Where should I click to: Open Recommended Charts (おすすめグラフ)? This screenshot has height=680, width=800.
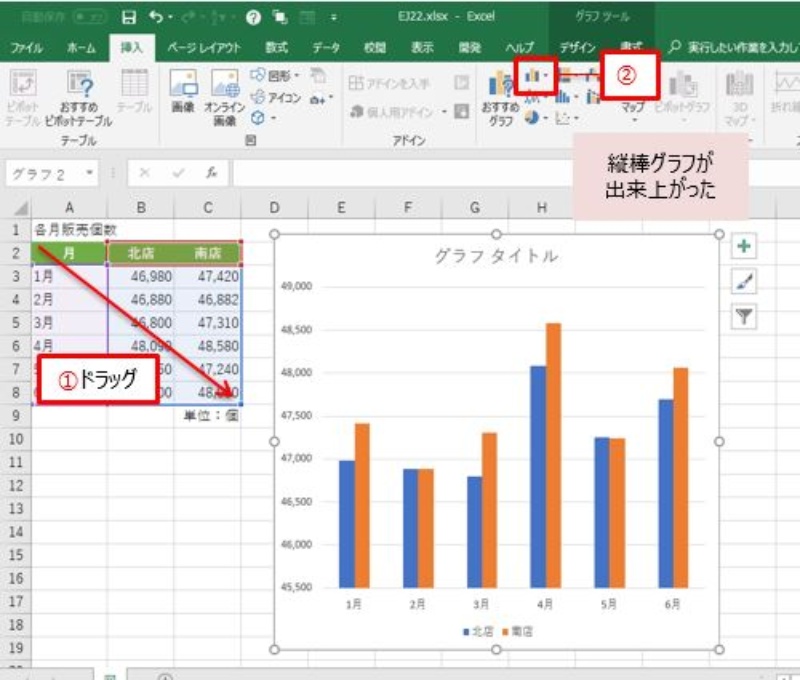click(x=498, y=98)
